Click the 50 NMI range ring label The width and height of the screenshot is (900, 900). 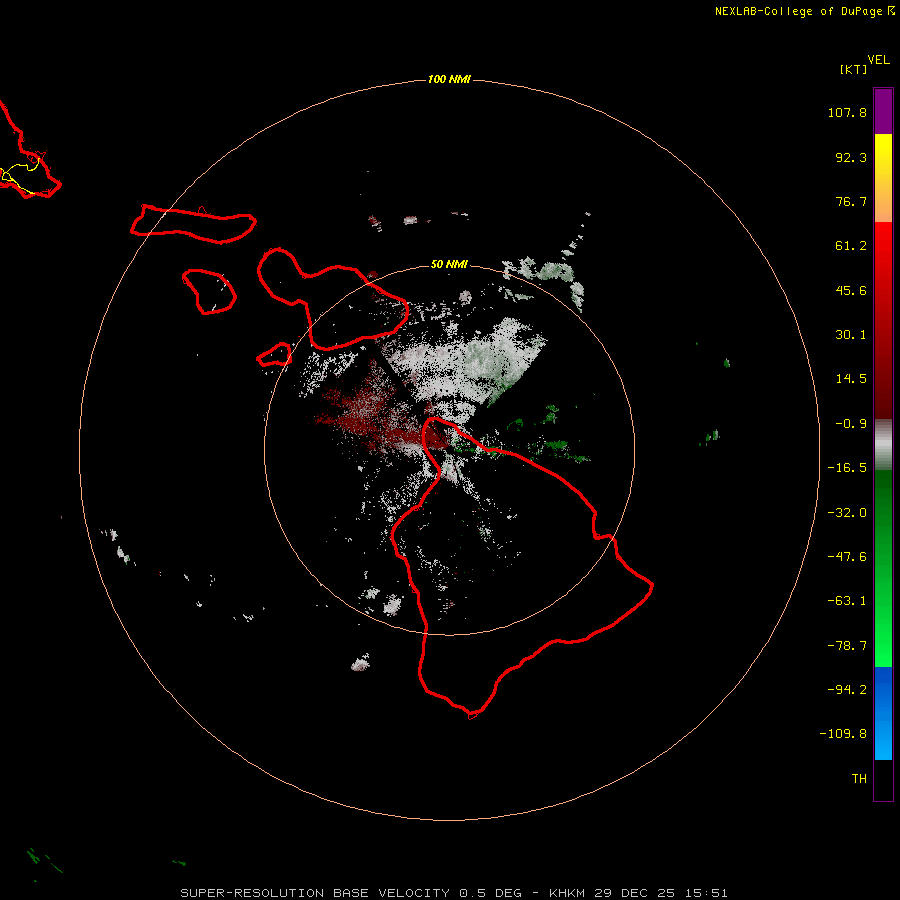(x=449, y=264)
